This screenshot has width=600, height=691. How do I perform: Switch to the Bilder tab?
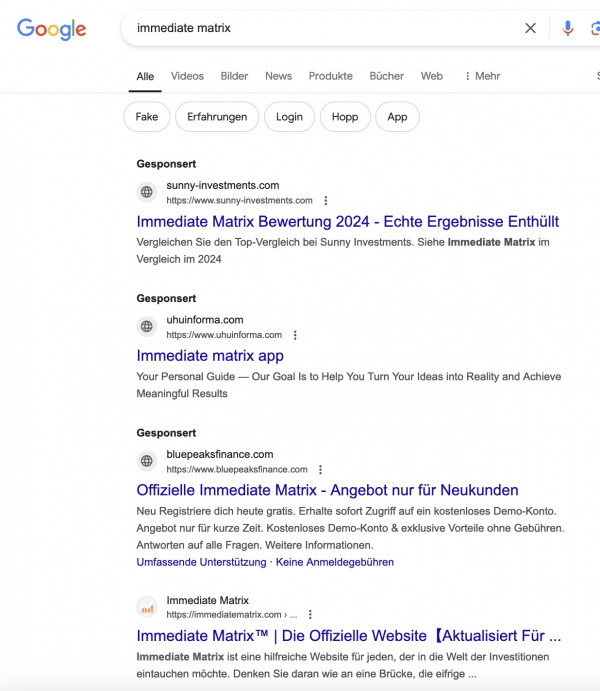coord(234,76)
